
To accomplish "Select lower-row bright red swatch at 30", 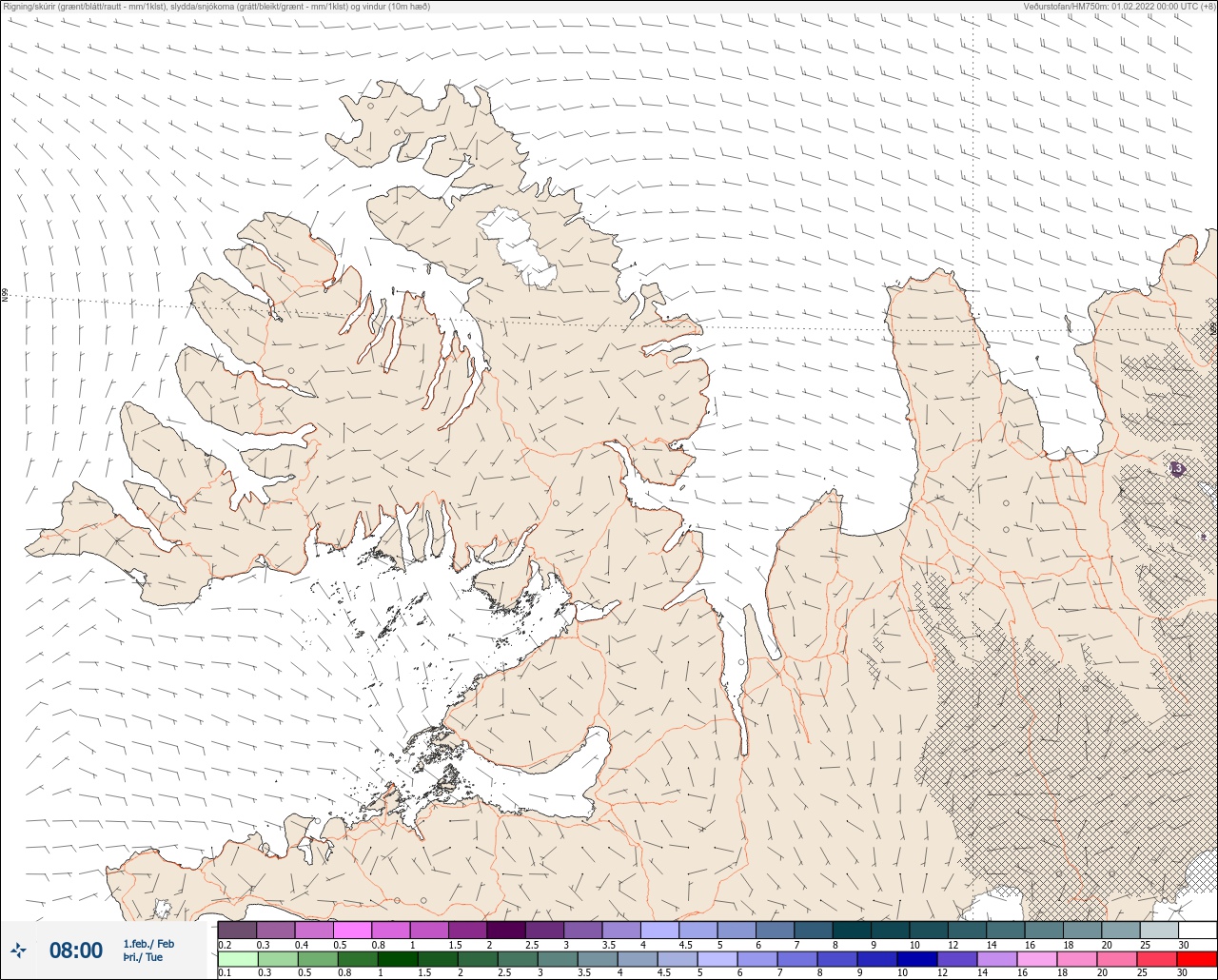I will [1197, 959].
